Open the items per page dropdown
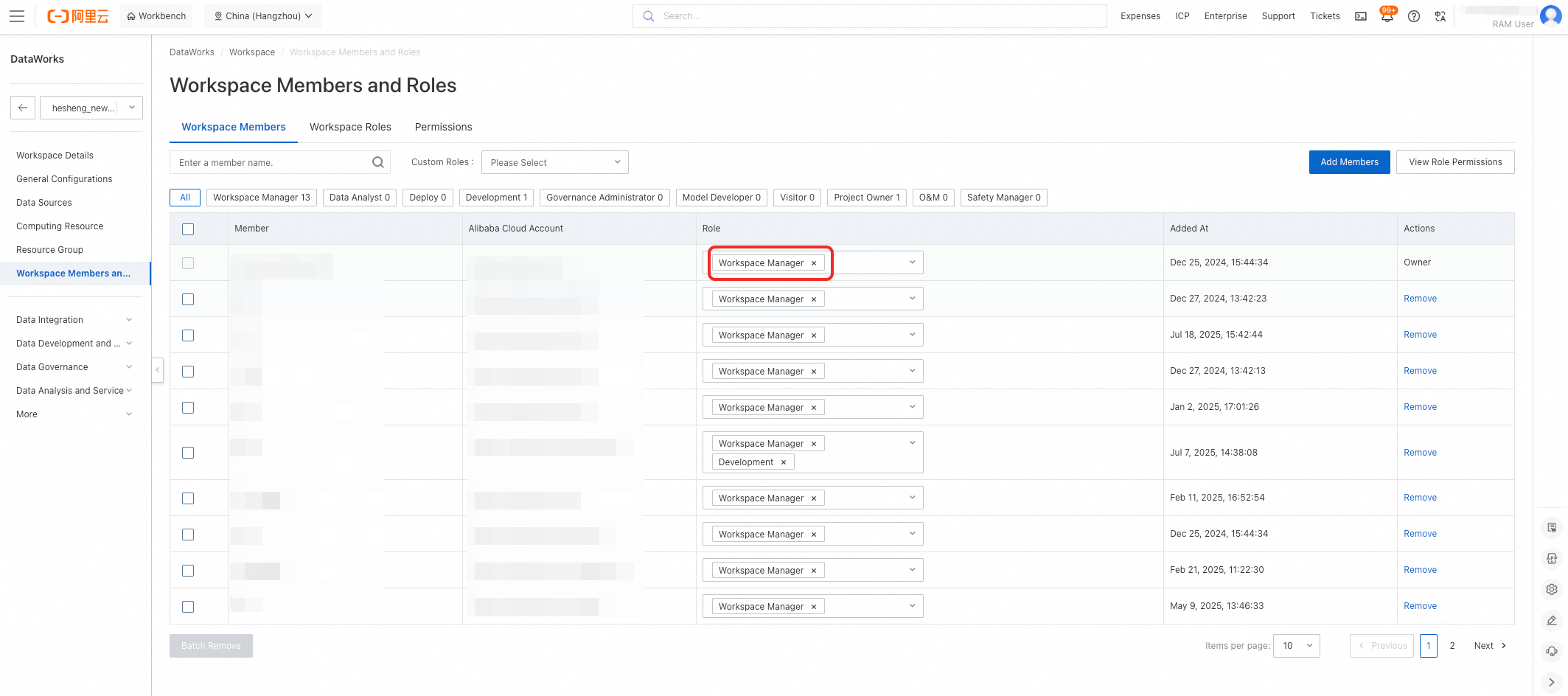 pos(1296,646)
